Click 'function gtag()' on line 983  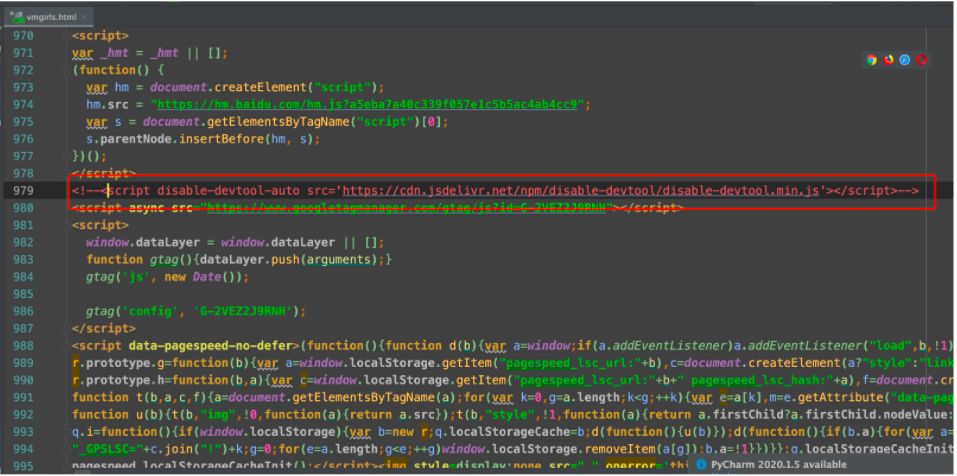click(x=139, y=259)
